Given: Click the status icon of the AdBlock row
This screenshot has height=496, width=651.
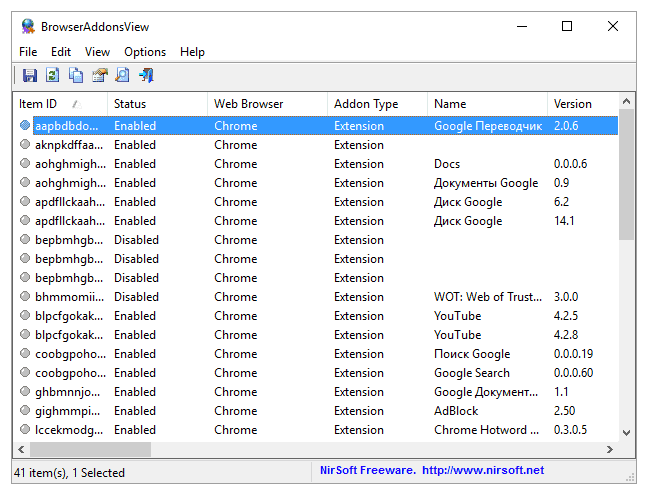Looking at the screenshot, I should coord(25,411).
